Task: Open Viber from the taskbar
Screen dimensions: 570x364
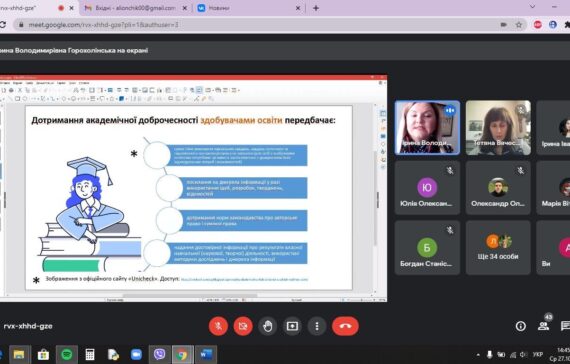Action: coord(159,354)
